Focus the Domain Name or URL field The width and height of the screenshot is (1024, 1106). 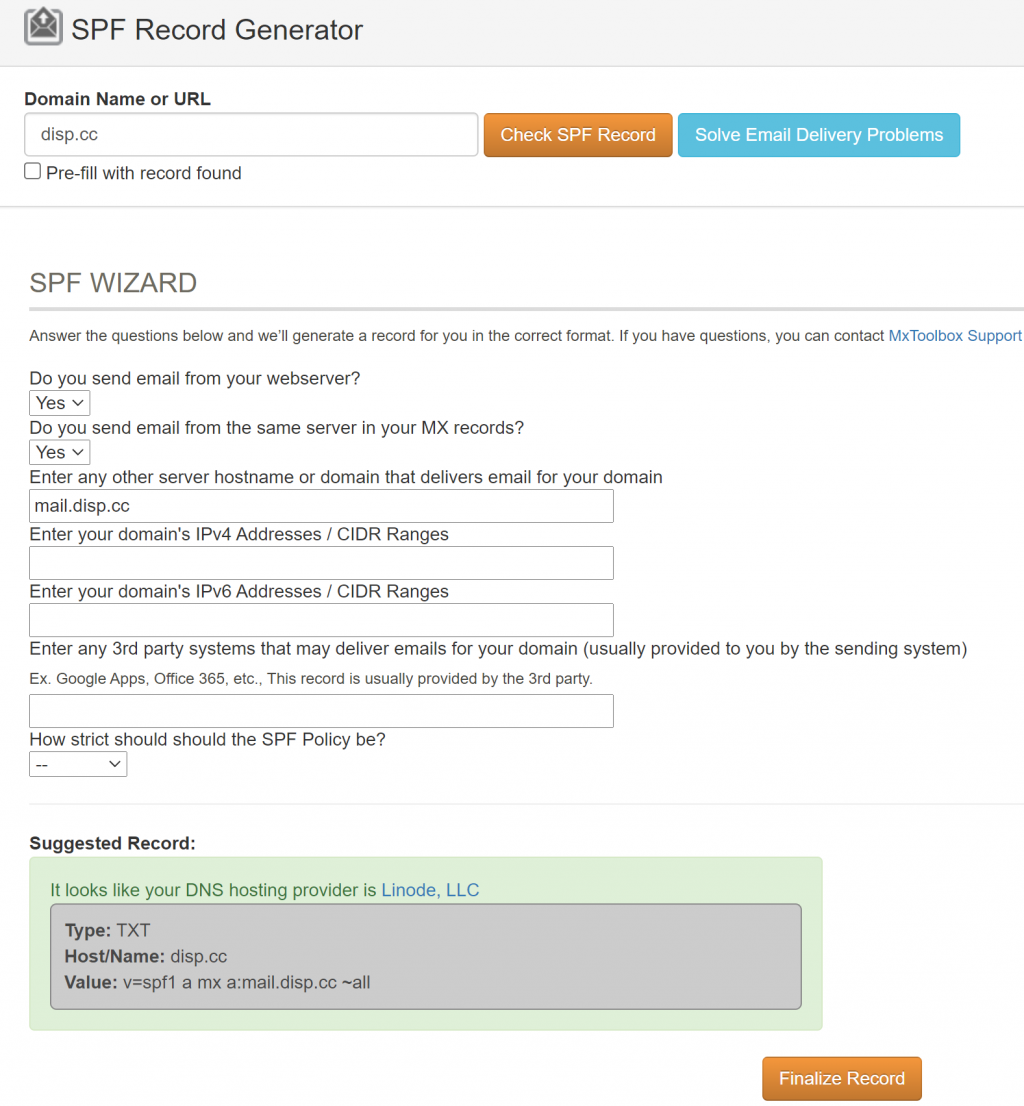coord(251,134)
